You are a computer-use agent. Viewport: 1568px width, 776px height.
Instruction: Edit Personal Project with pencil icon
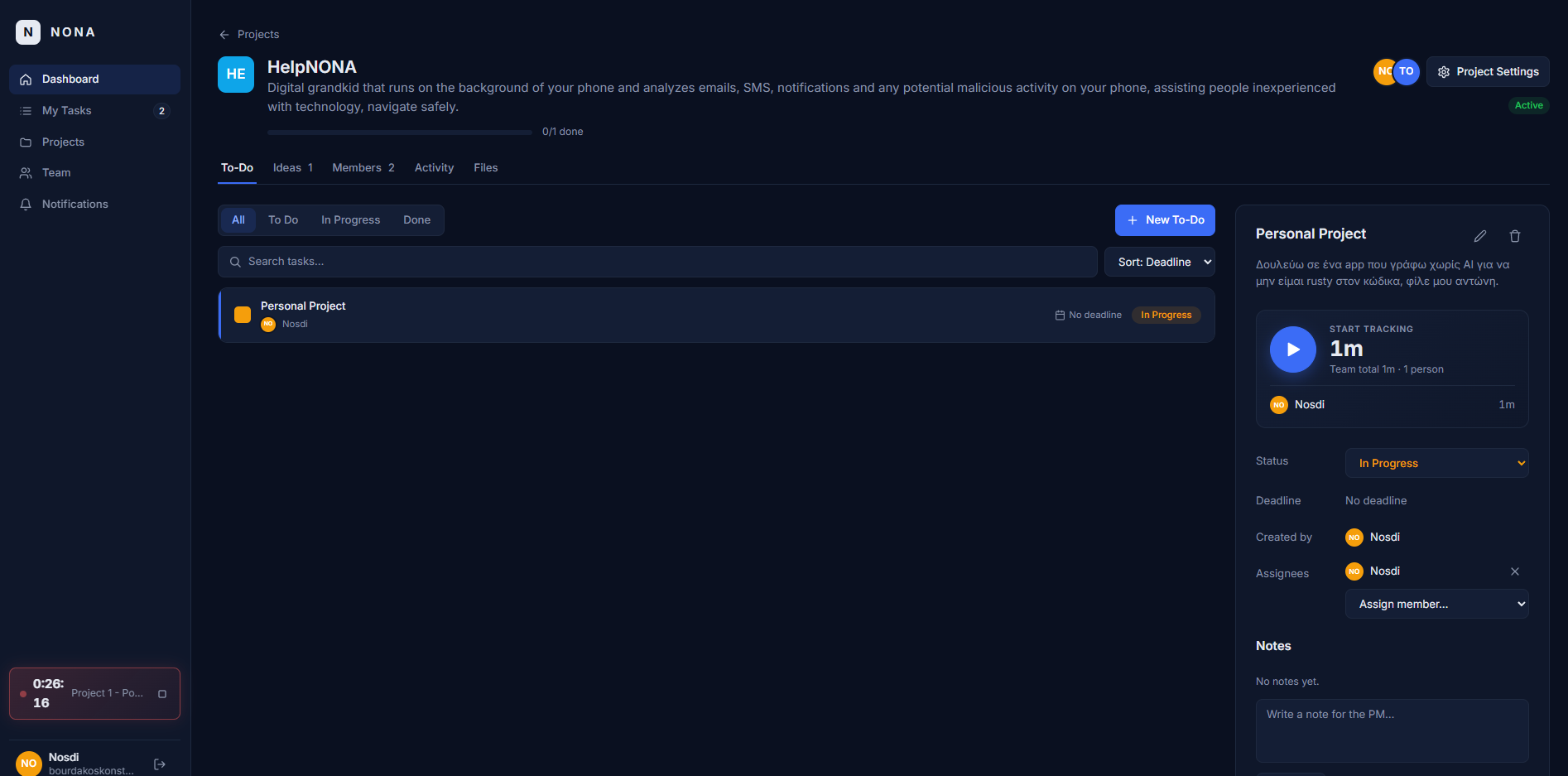(1480, 236)
